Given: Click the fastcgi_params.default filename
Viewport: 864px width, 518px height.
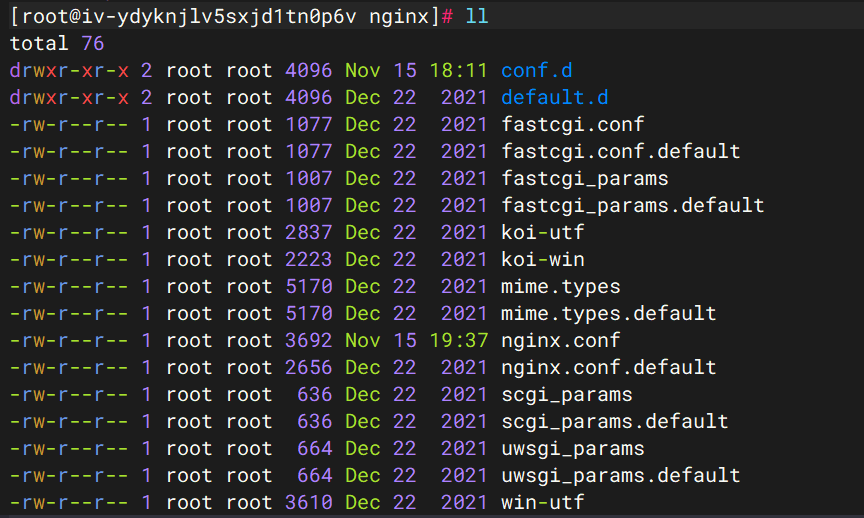Looking at the screenshot, I should (632, 206).
